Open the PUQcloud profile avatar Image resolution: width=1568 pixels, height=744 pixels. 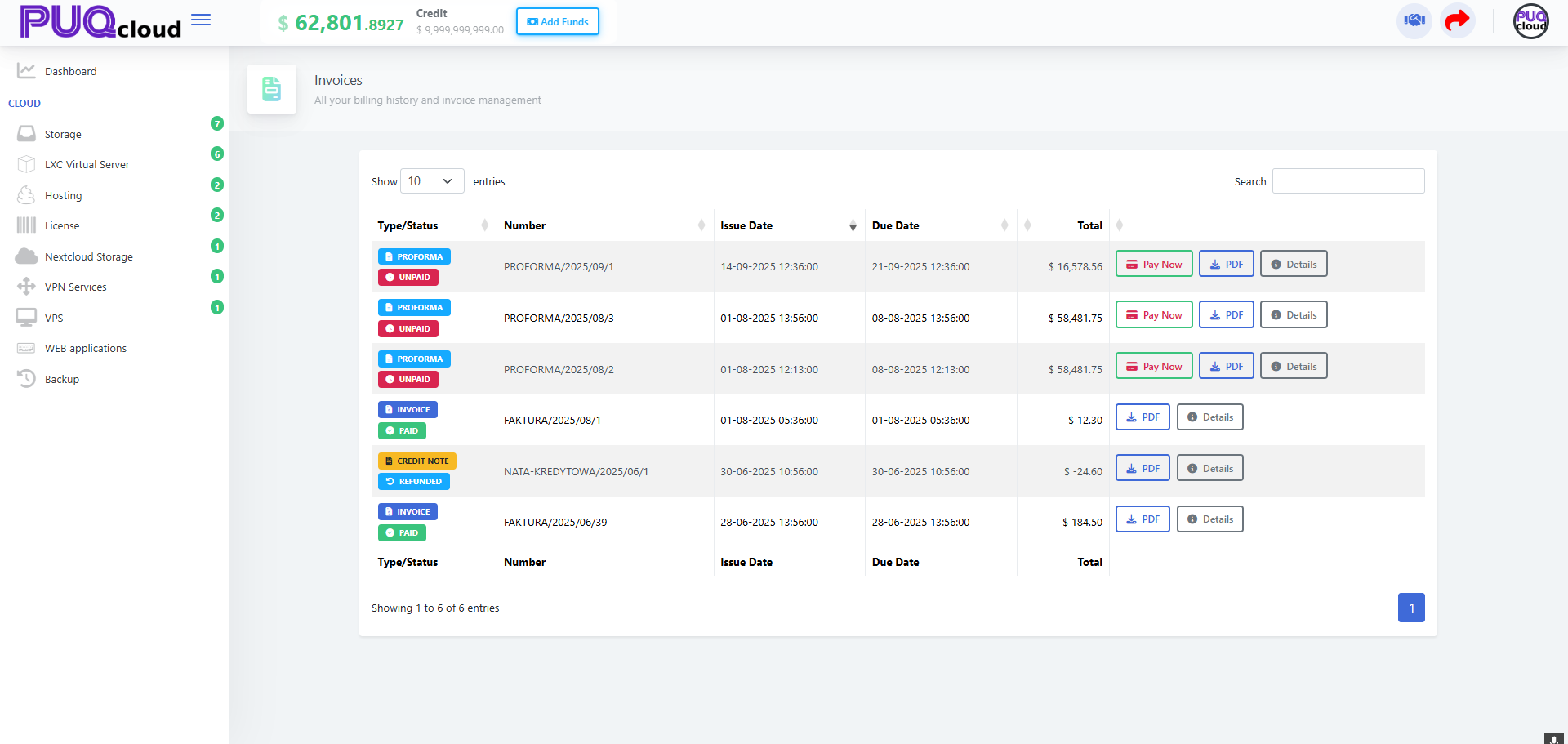(1531, 21)
